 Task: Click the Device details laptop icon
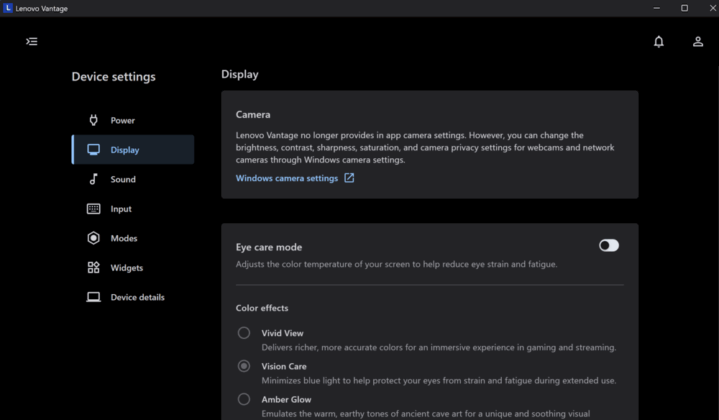pyautogui.click(x=94, y=297)
